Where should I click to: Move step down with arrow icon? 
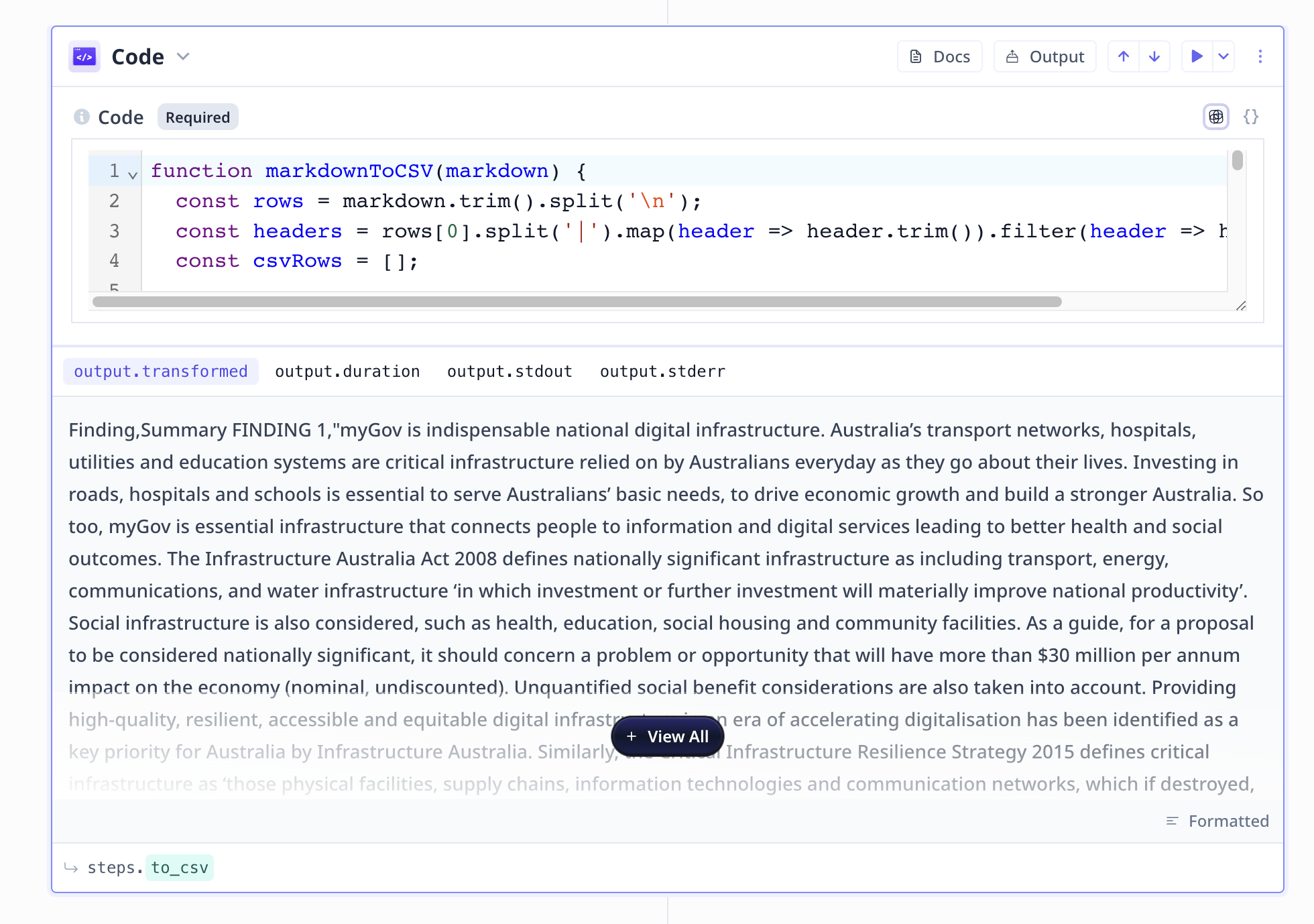pyautogui.click(x=1154, y=56)
